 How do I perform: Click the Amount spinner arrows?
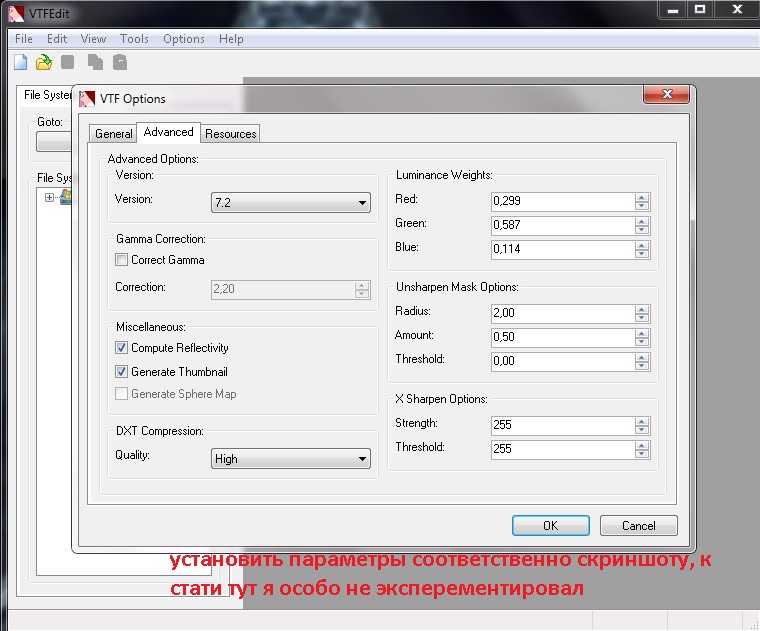pos(642,337)
